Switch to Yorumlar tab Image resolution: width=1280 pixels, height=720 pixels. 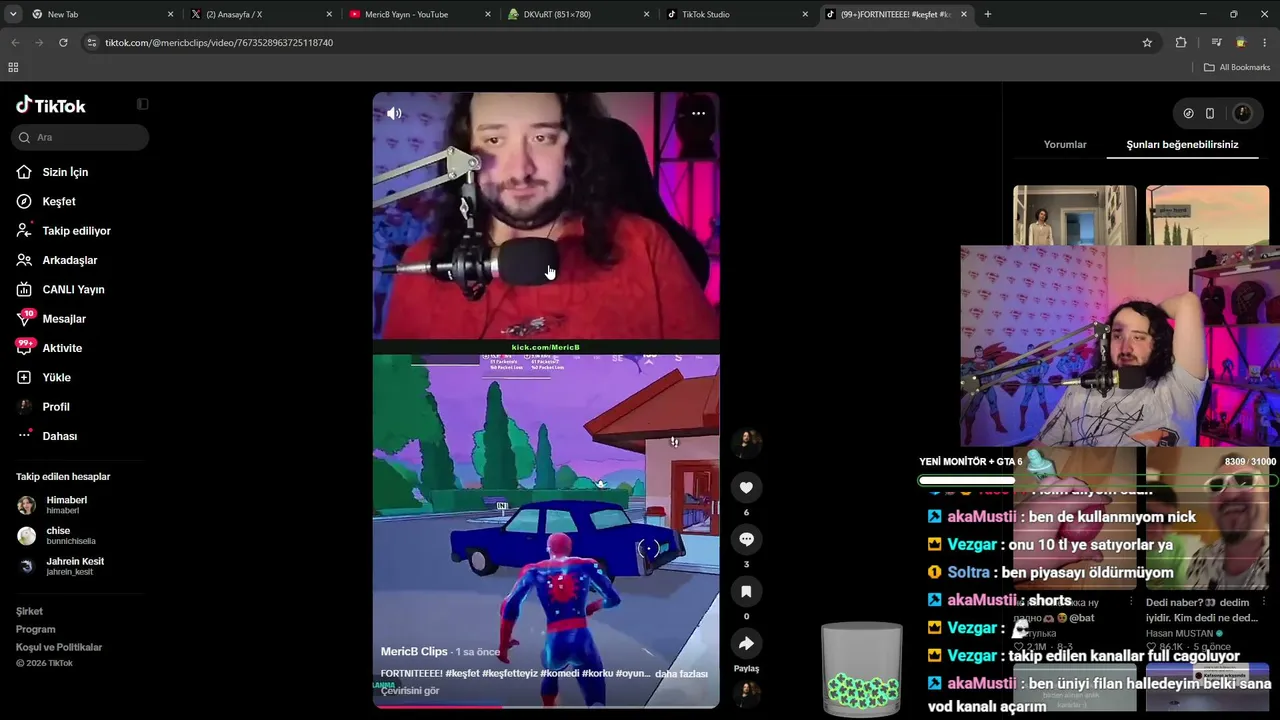[1065, 145]
